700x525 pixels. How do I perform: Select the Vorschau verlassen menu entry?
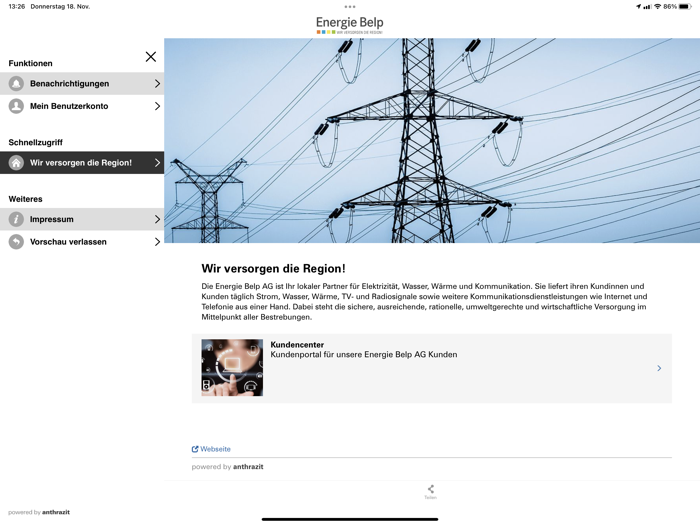pos(82,242)
